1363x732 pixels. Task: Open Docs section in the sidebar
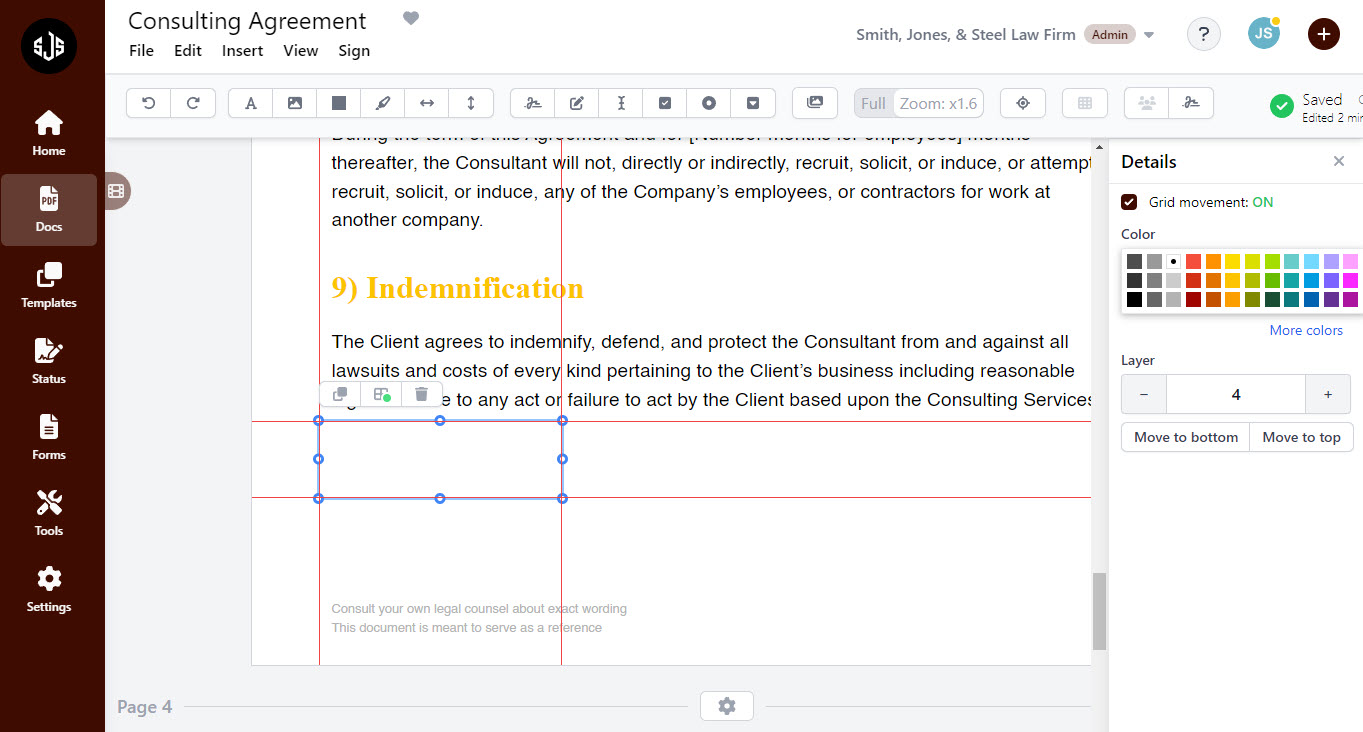[49, 210]
